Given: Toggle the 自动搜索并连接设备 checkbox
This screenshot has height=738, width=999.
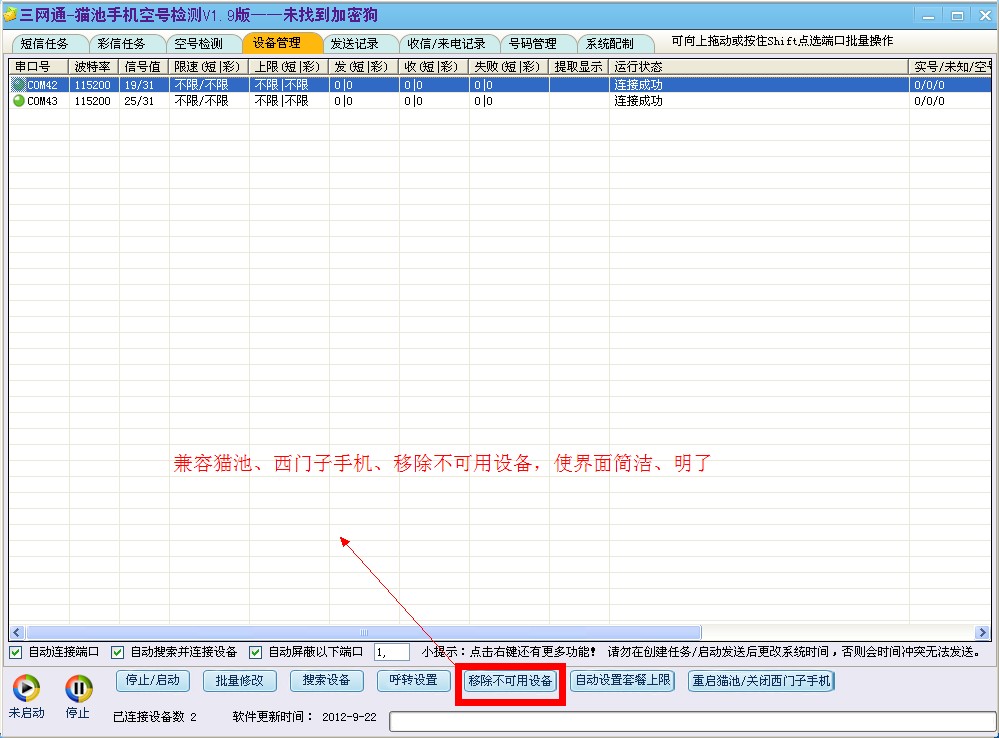Looking at the screenshot, I should click(x=117, y=652).
